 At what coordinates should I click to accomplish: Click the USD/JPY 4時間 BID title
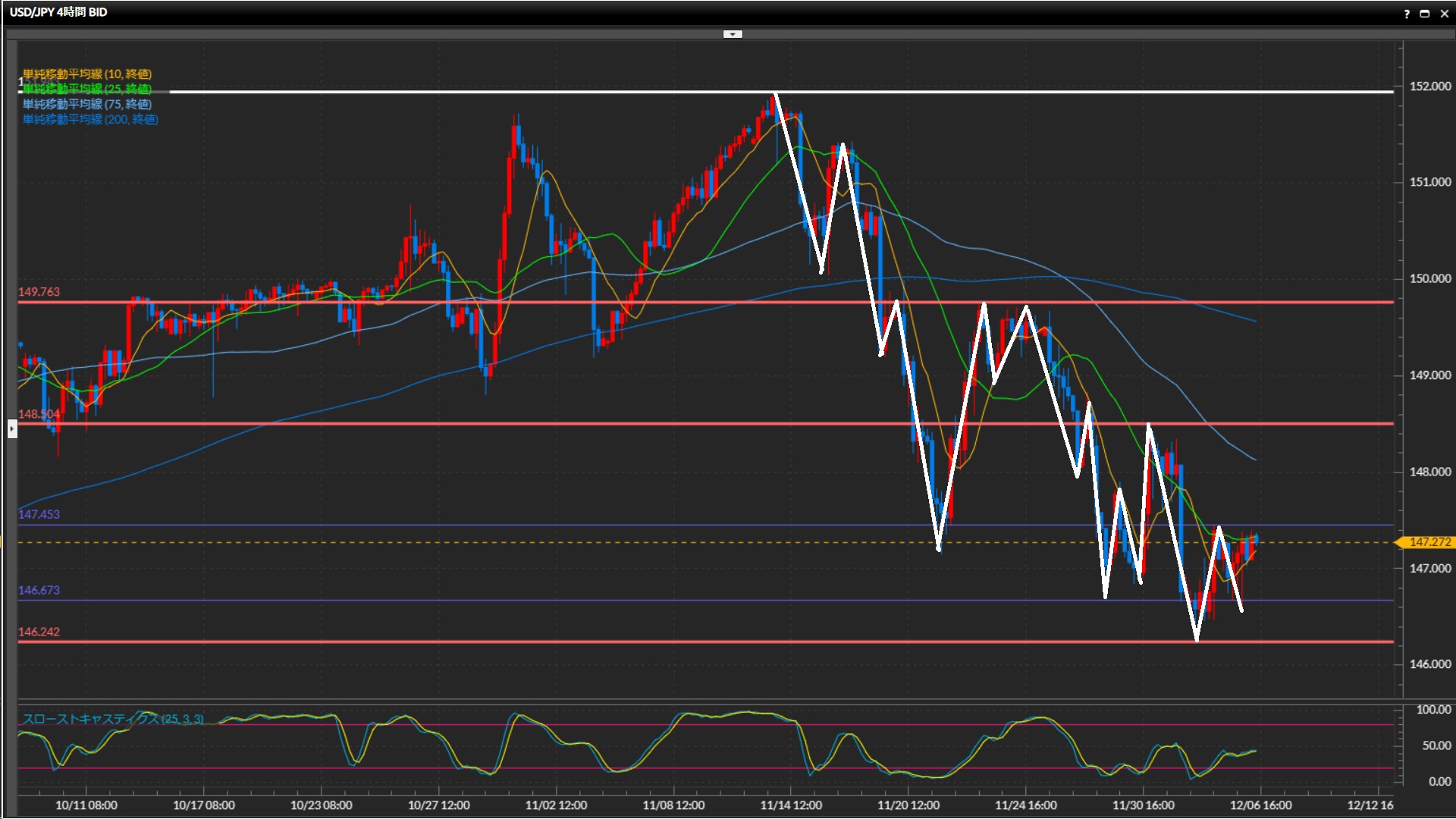(x=58, y=12)
